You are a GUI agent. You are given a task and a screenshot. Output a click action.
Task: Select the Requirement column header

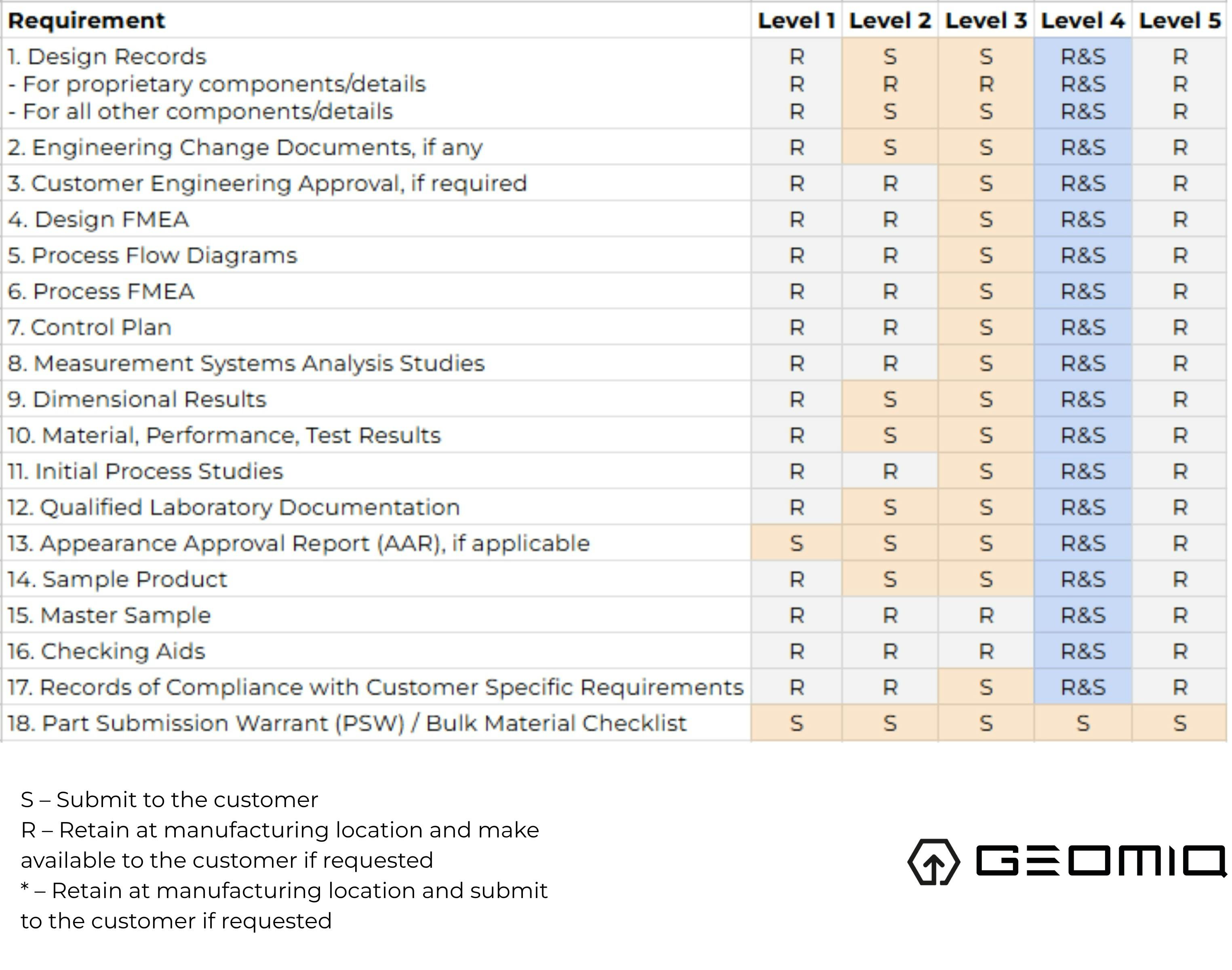click(86, 21)
